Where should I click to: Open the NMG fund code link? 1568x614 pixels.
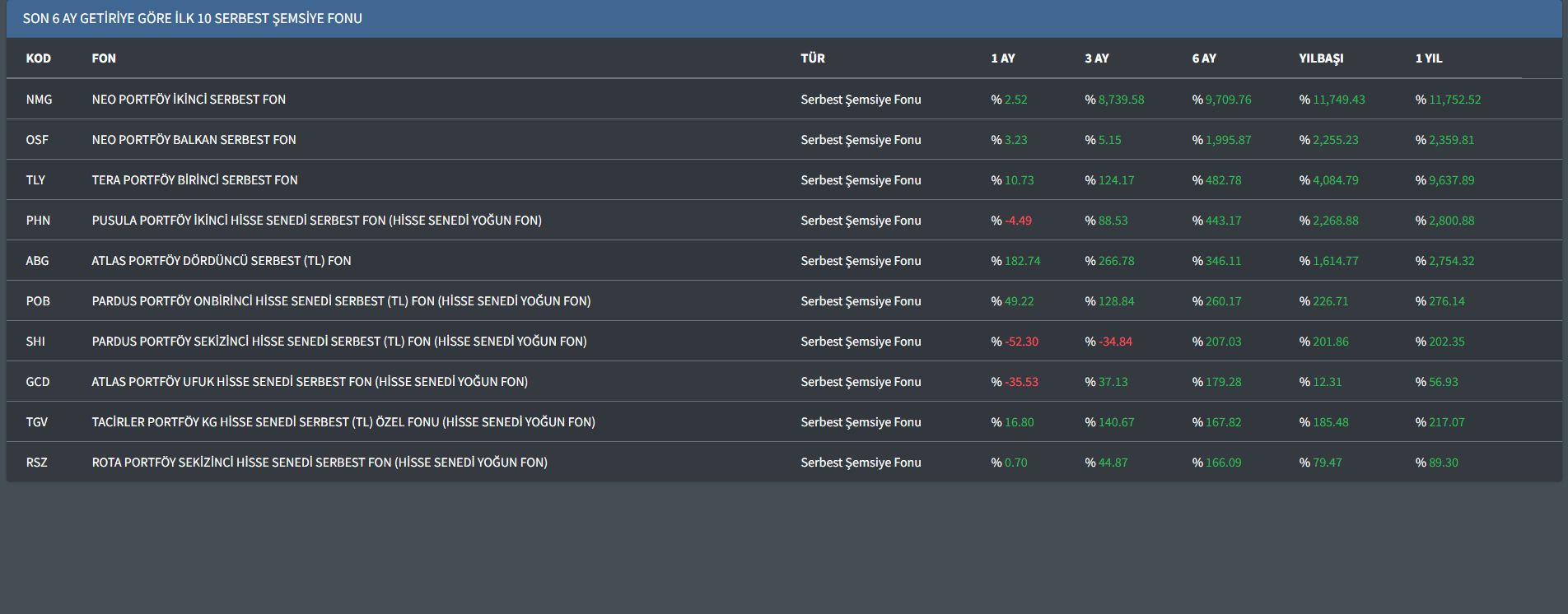click(39, 100)
